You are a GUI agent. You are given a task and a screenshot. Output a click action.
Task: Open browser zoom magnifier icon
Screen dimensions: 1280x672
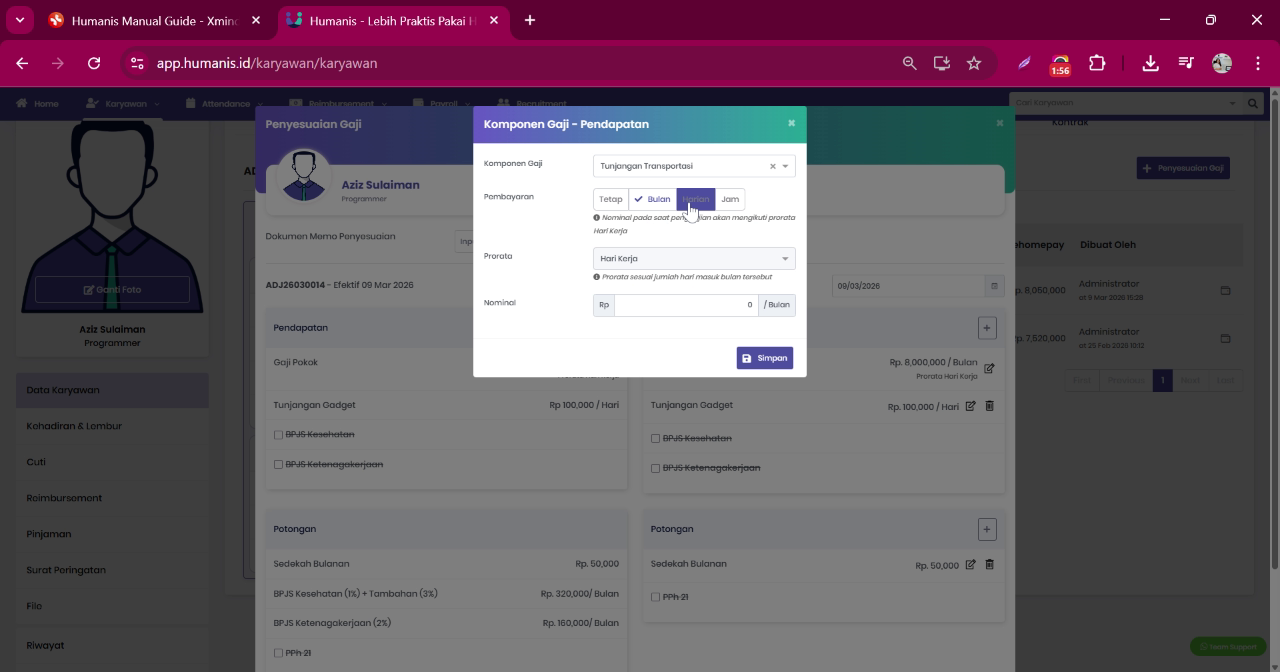[x=909, y=63]
